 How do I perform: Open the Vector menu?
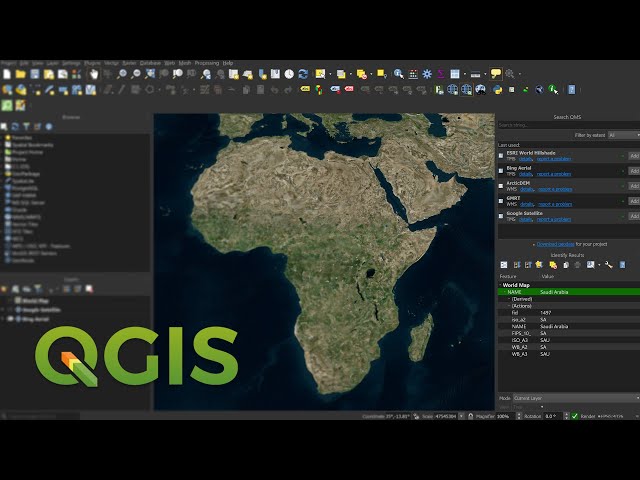pos(111,63)
